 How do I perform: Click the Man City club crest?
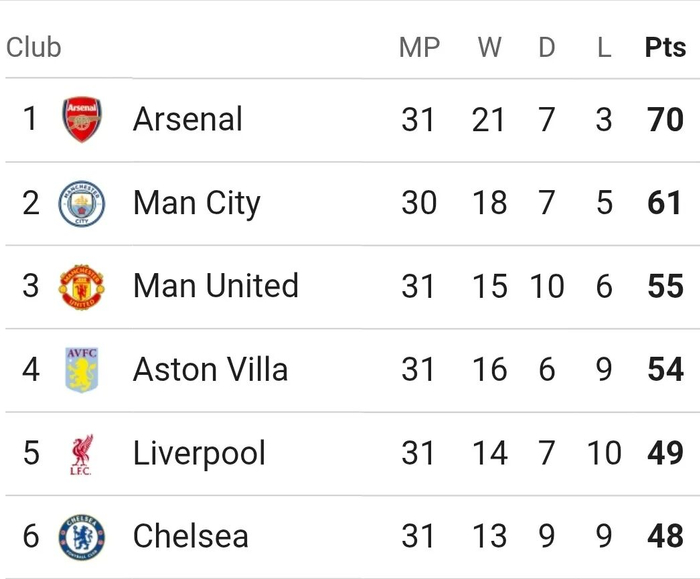click(x=81, y=203)
